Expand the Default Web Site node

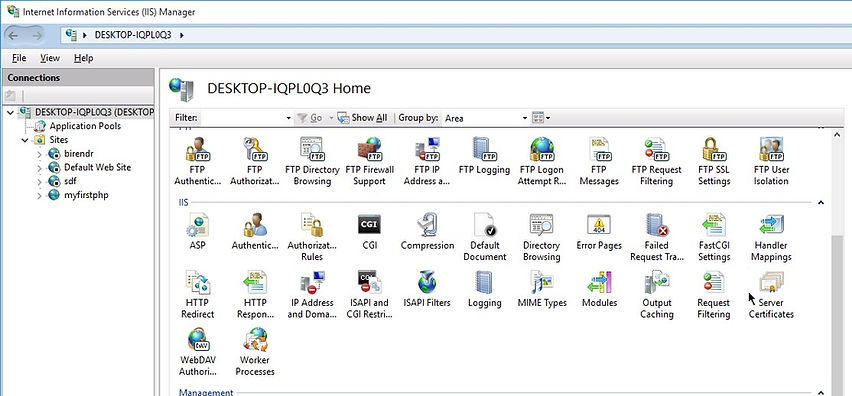(39, 168)
